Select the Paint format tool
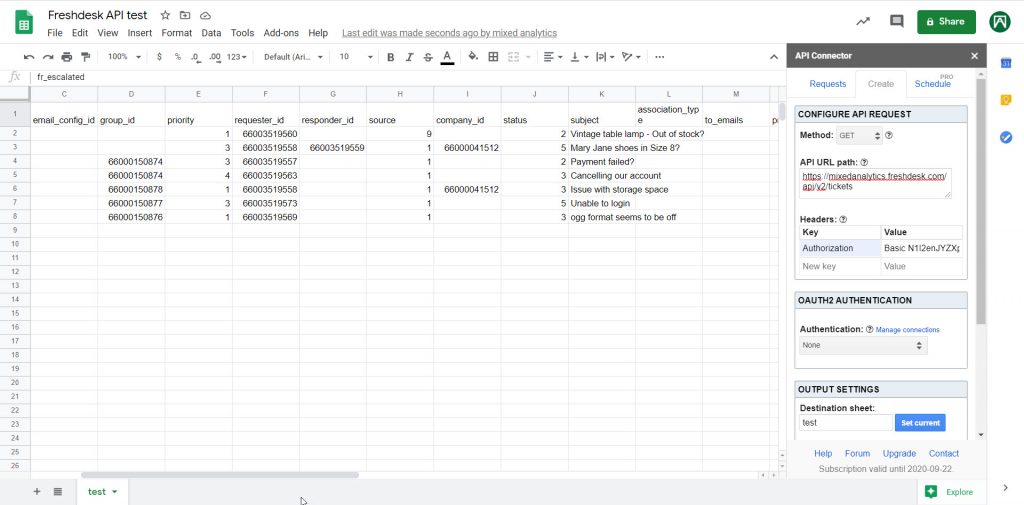1024x505 pixels. click(86, 57)
